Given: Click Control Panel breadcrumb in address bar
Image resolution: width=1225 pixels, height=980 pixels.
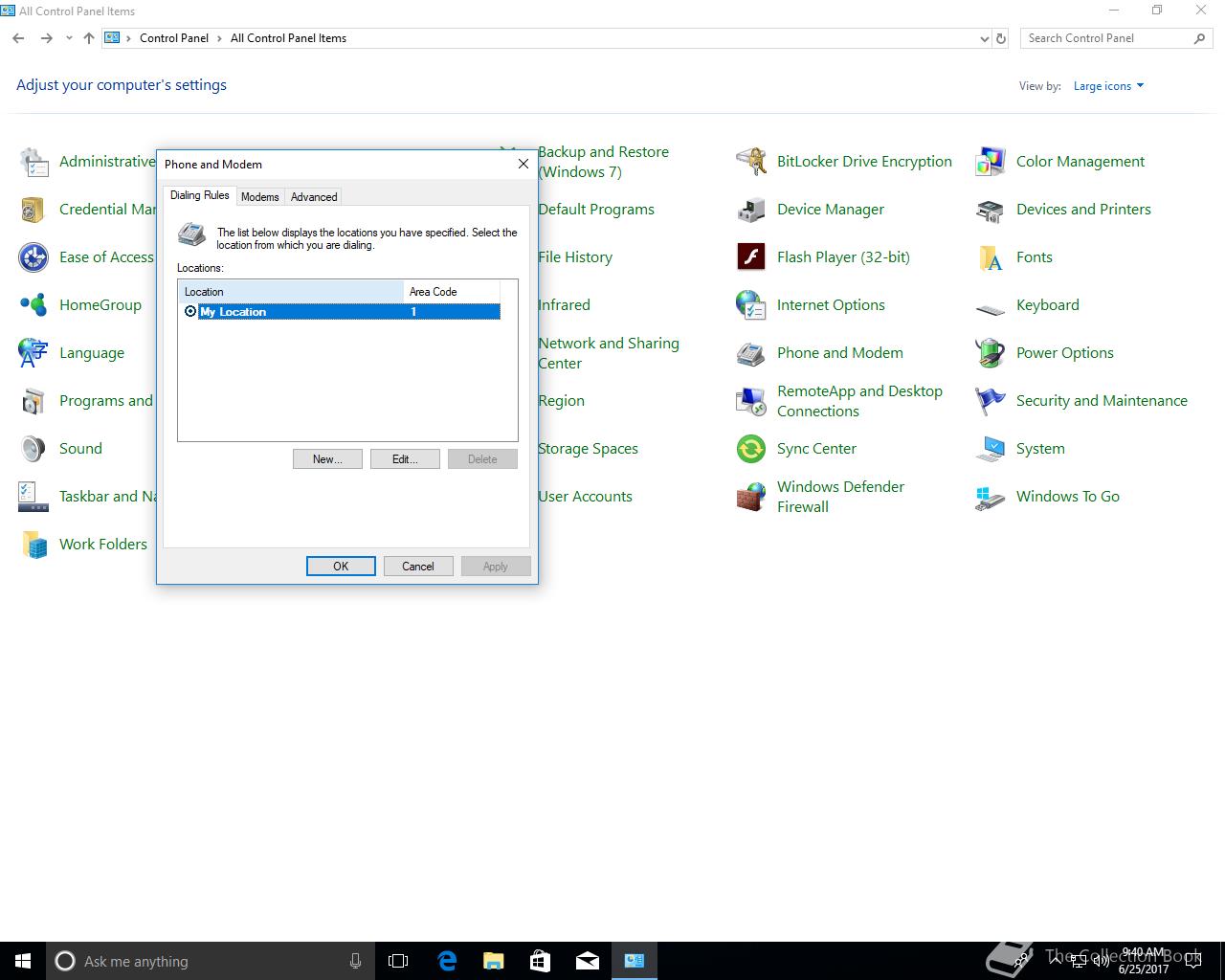Looking at the screenshot, I should click(174, 38).
